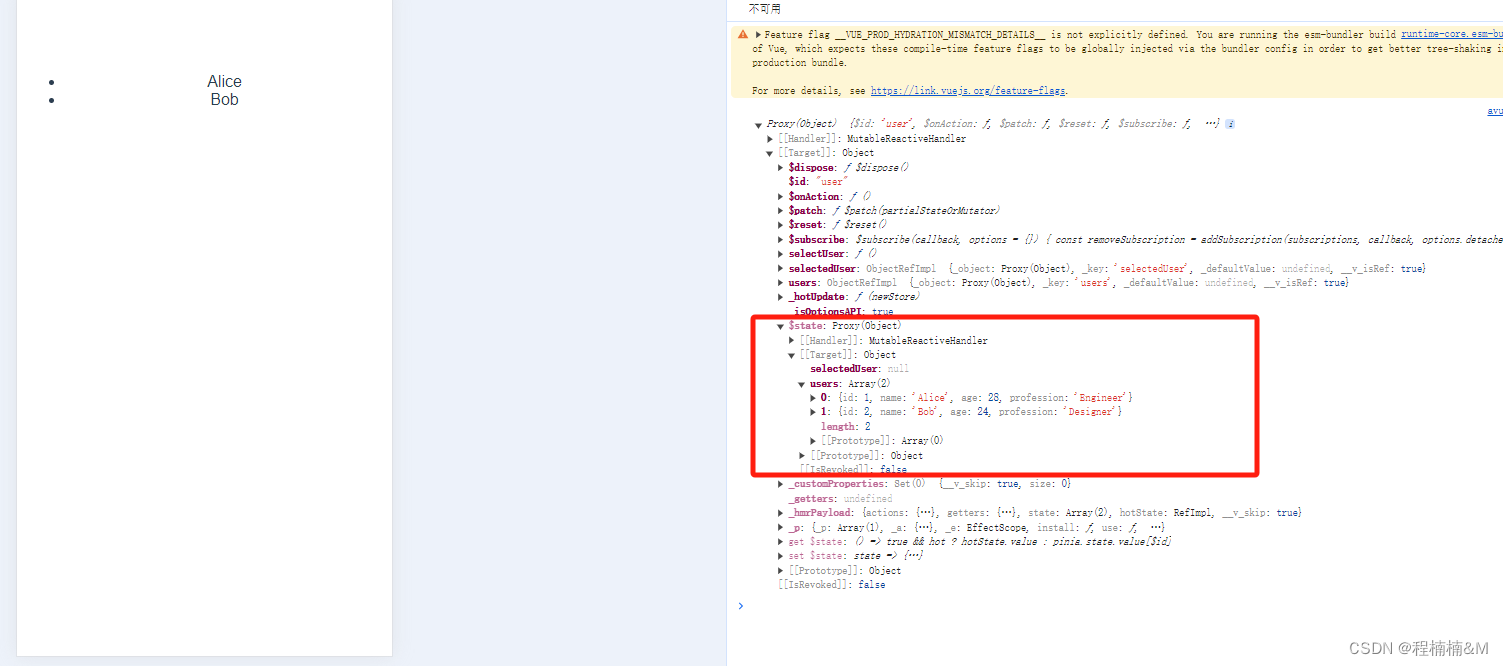Click Bob in the page list

click(224, 100)
